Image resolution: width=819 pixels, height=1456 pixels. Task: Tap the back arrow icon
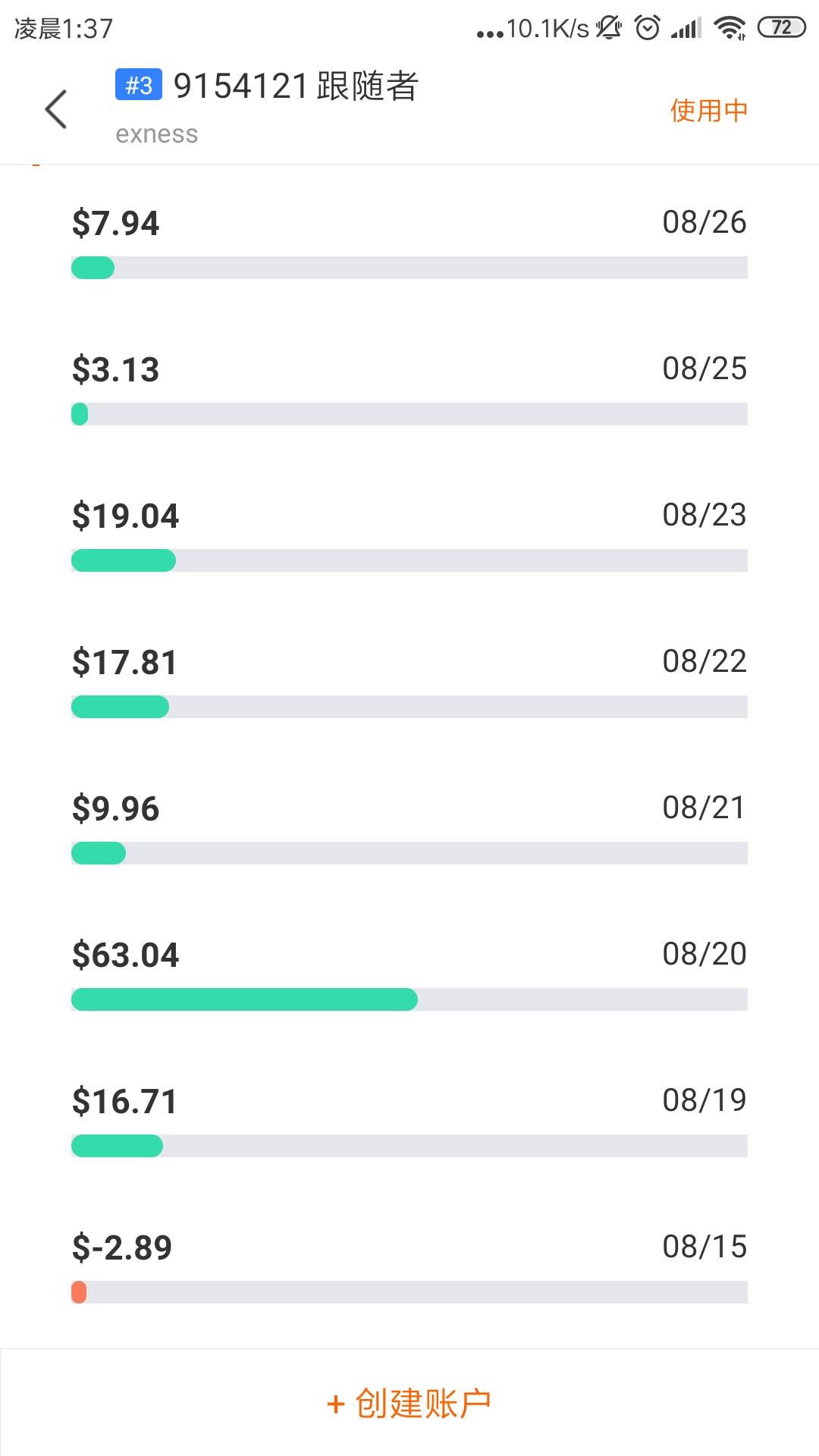click(x=56, y=109)
